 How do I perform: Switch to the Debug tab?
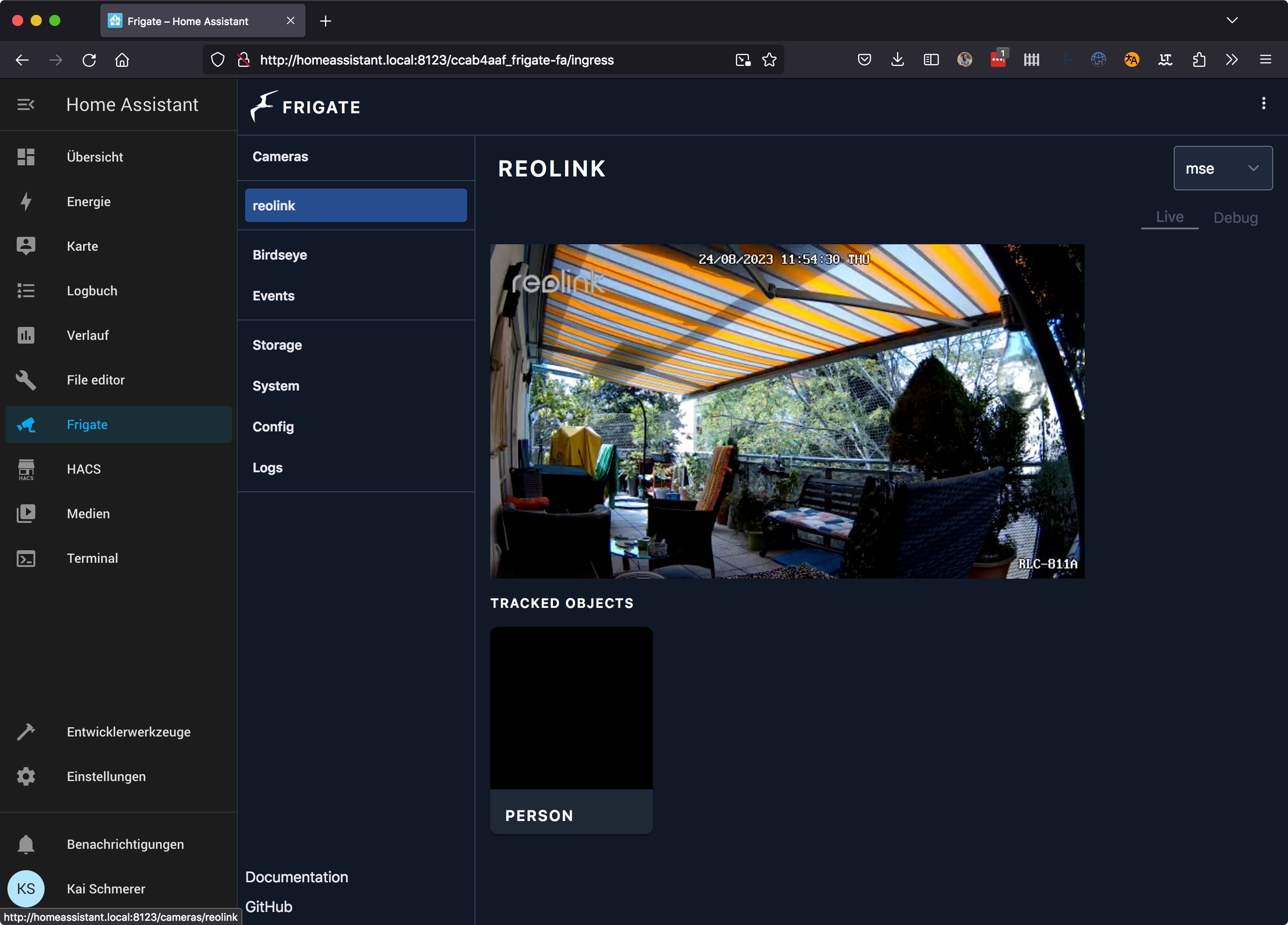1235,218
